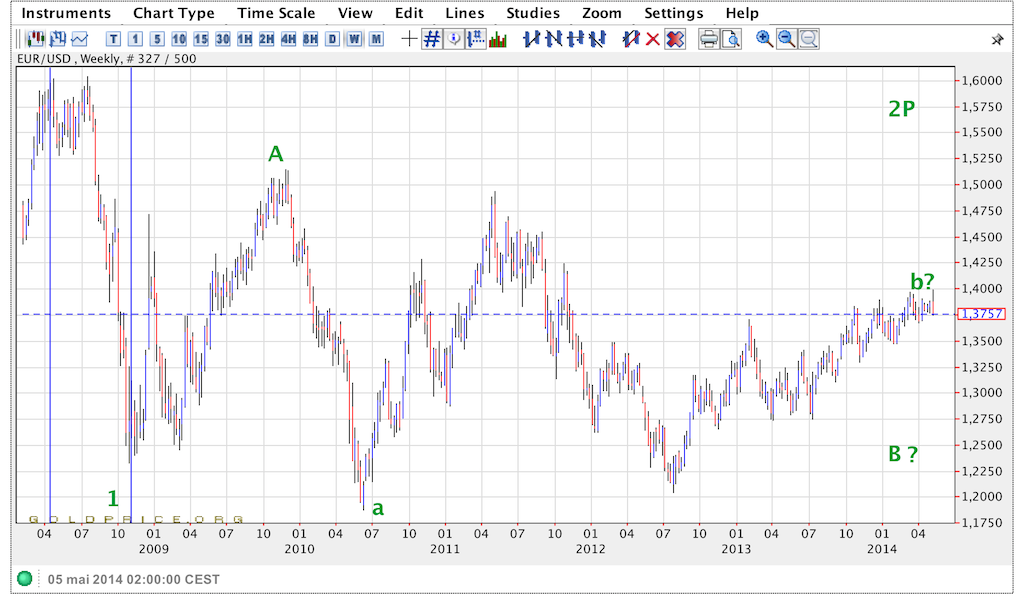Click the "2P" chart annotation
The height and width of the screenshot is (602, 1024).
[x=901, y=108]
